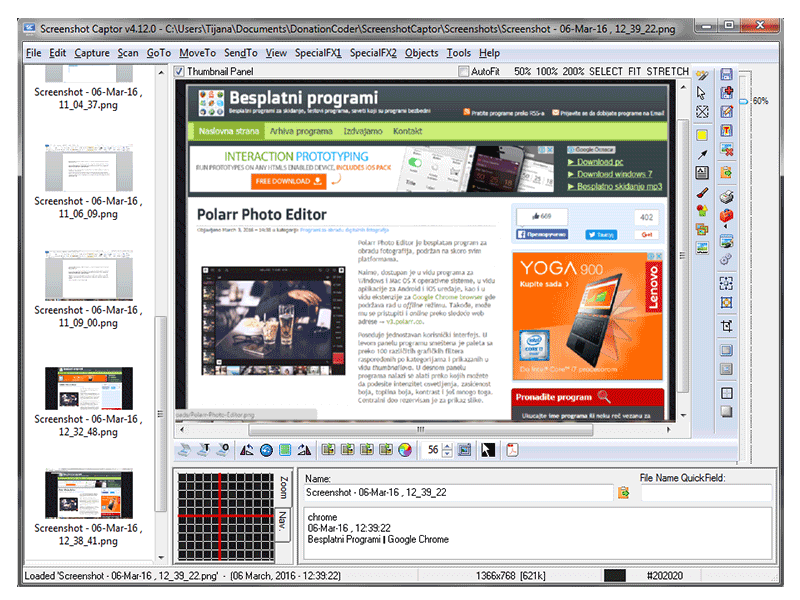Click the dashed box with cross icon

702,112
